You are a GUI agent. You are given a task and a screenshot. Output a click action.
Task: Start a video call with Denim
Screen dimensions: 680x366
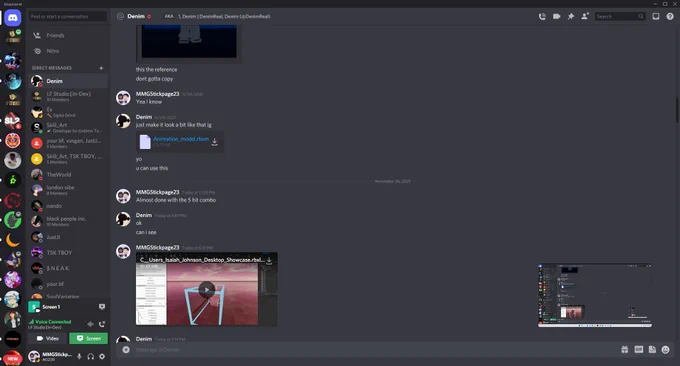point(556,16)
